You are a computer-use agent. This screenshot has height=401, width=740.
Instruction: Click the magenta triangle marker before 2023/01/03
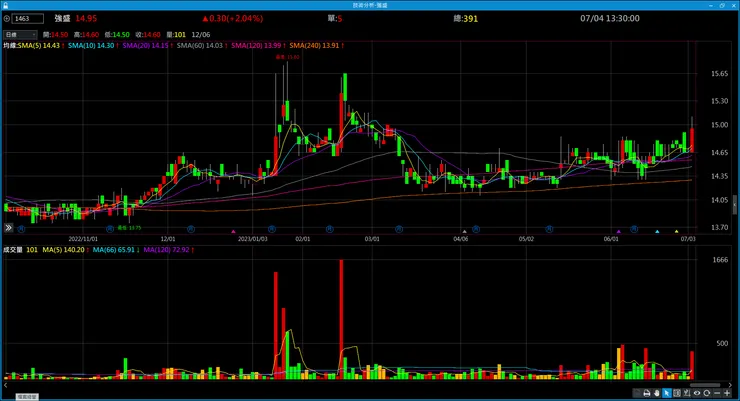(233, 232)
